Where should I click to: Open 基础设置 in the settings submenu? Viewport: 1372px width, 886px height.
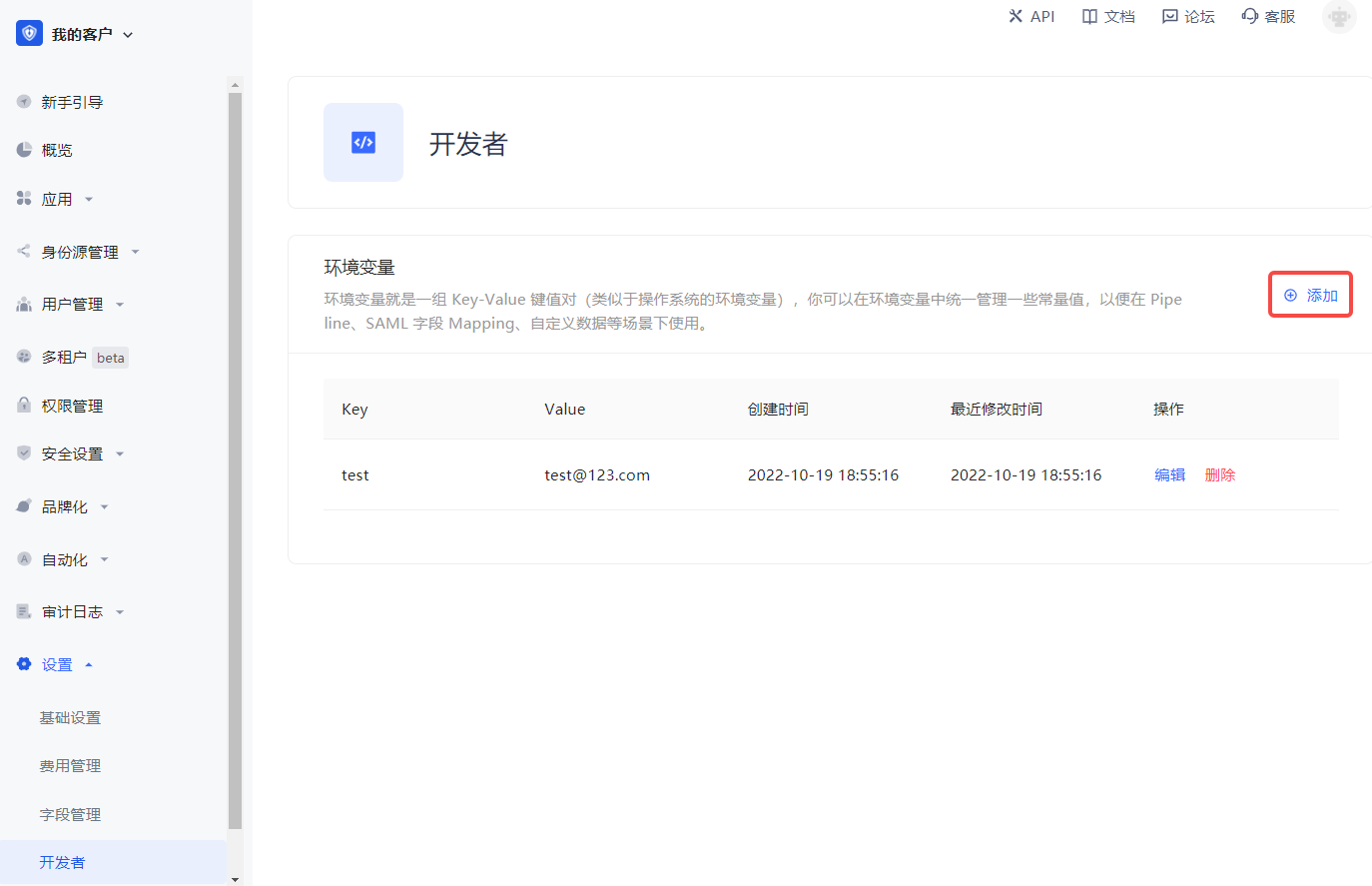coord(70,717)
